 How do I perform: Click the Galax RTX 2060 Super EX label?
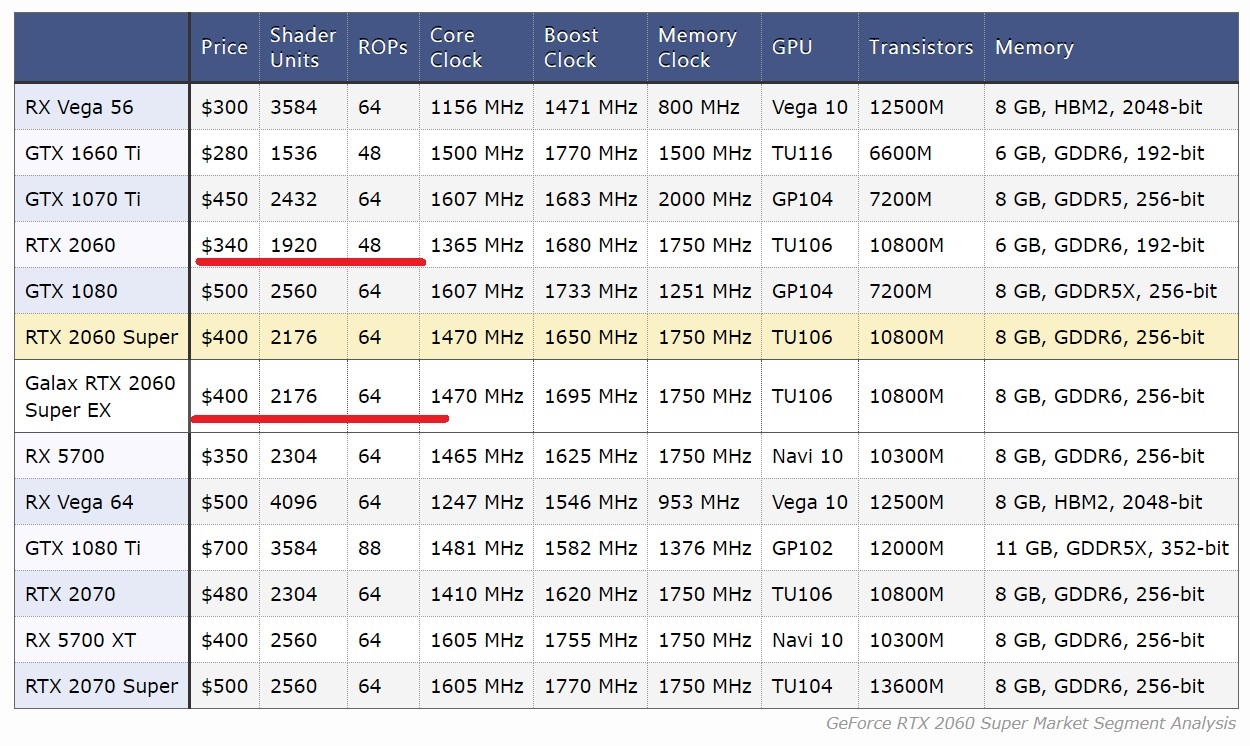pyautogui.click(x=100, y=396)
